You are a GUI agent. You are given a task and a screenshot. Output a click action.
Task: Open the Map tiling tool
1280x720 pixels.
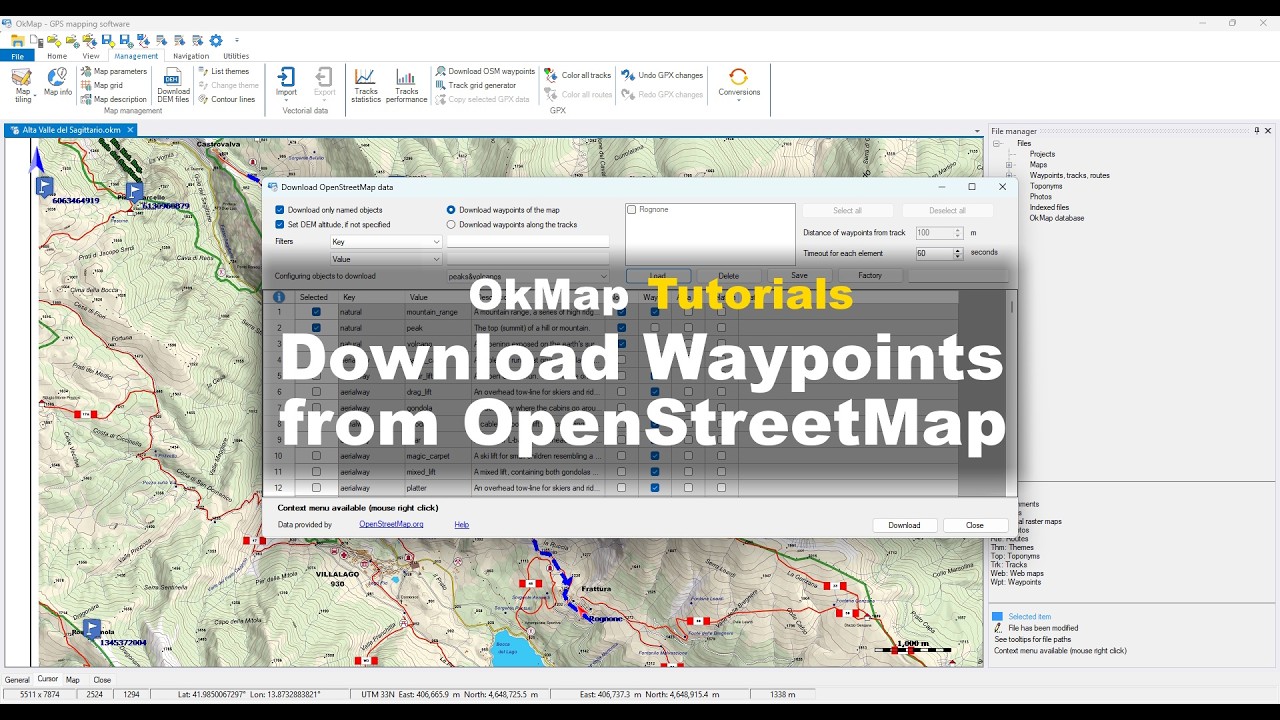[x=22, y=84]
